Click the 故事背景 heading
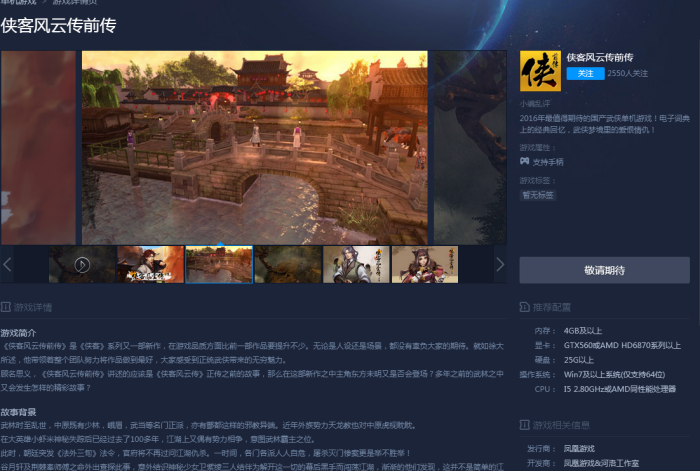The image size is (700, 471). 18,412
